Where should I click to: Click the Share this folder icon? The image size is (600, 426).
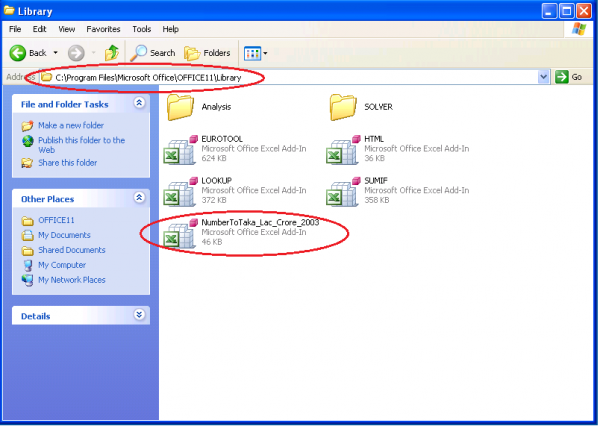point(27,163)
